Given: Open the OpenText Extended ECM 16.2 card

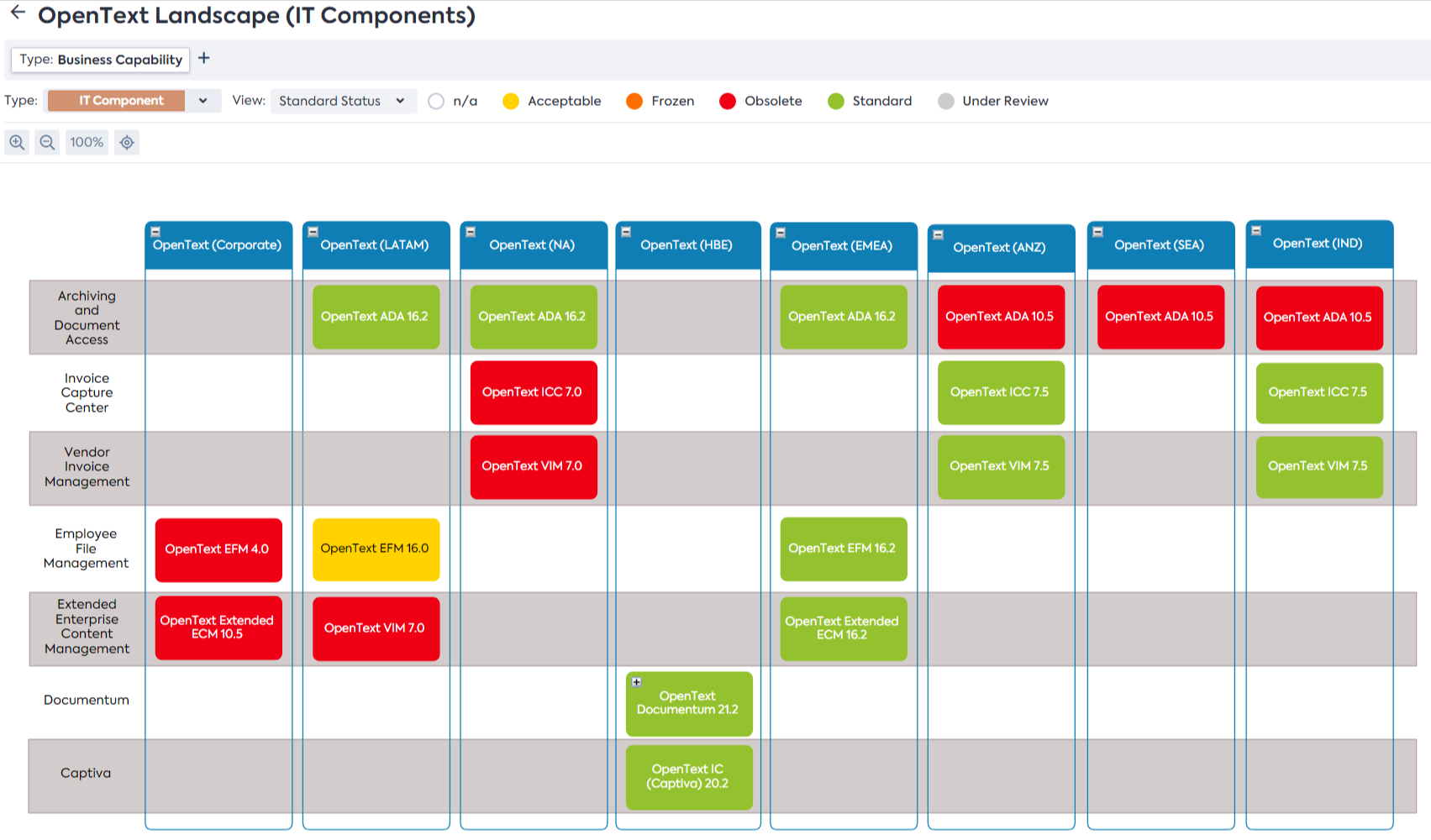Looking at the screenshot, I should (844, 628).
